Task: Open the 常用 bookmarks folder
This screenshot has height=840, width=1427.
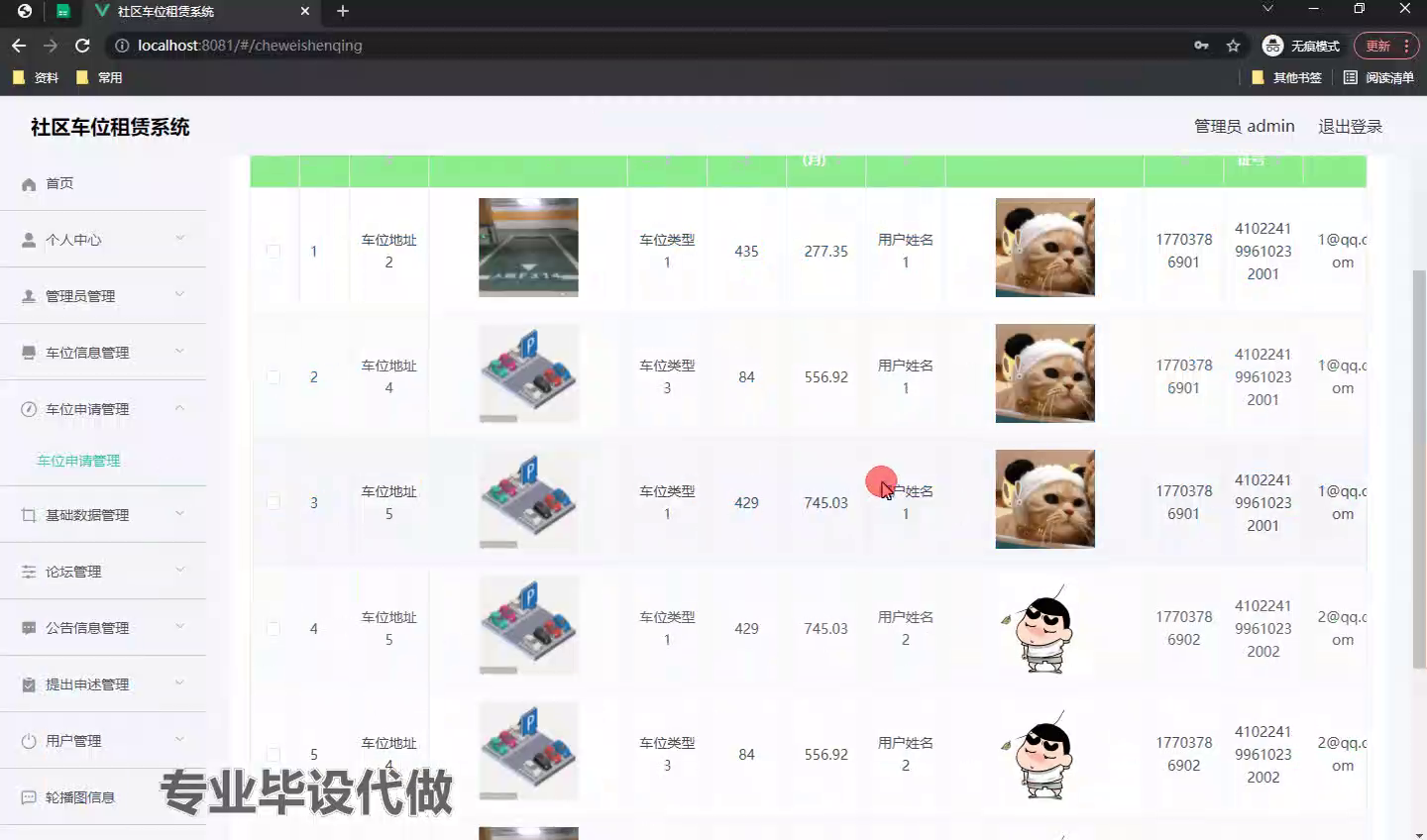Action: [99, 77]
